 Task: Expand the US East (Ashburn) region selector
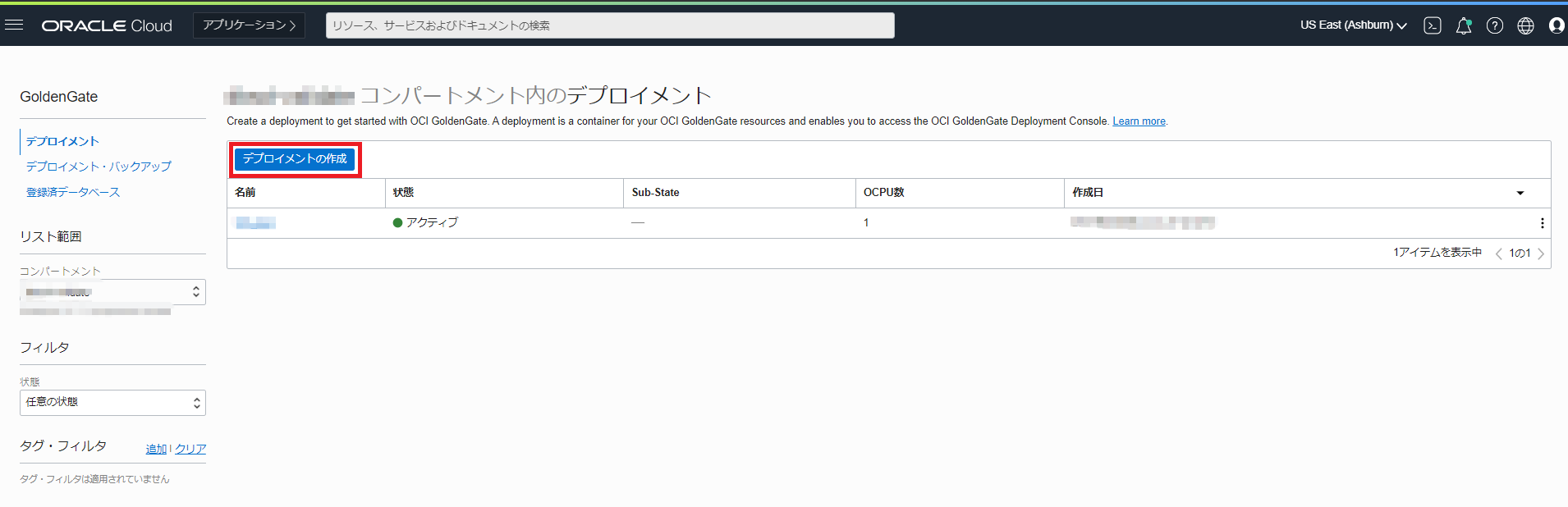coord(1353,25)
